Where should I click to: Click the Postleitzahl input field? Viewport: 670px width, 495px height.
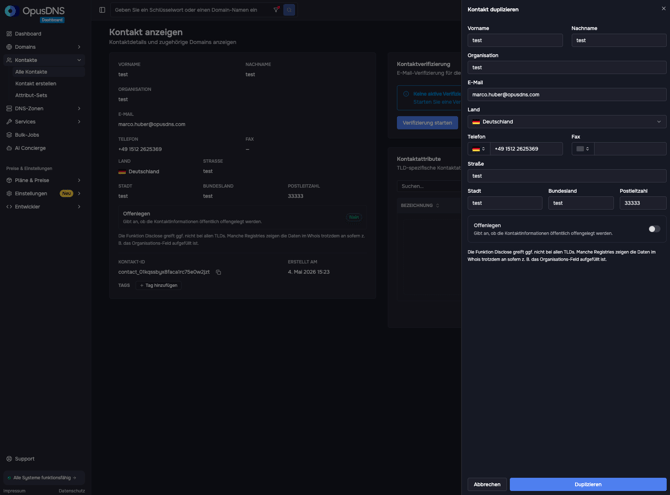tap(643, 203)
